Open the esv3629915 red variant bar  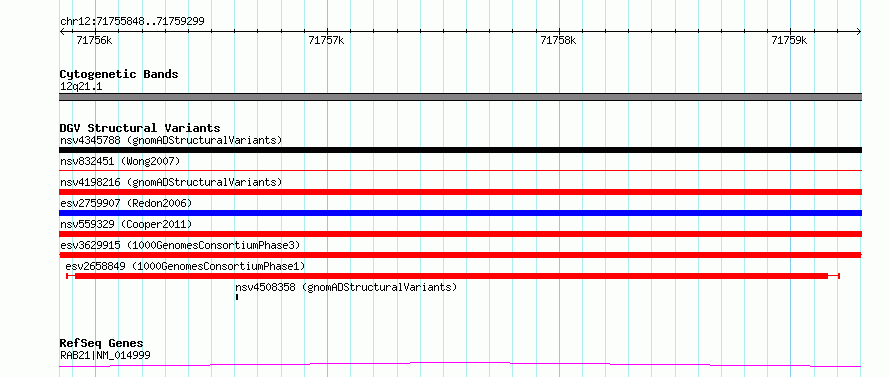tap(460, 255)
